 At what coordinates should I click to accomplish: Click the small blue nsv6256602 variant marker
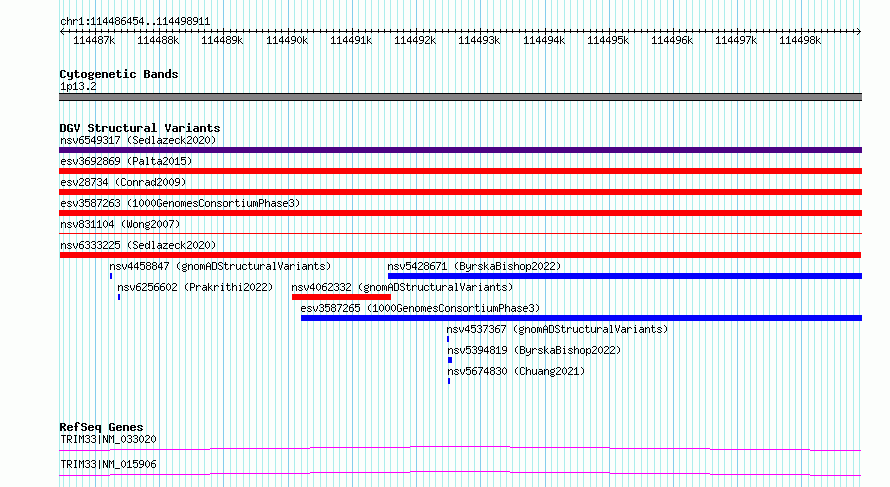tap(119, 297)
